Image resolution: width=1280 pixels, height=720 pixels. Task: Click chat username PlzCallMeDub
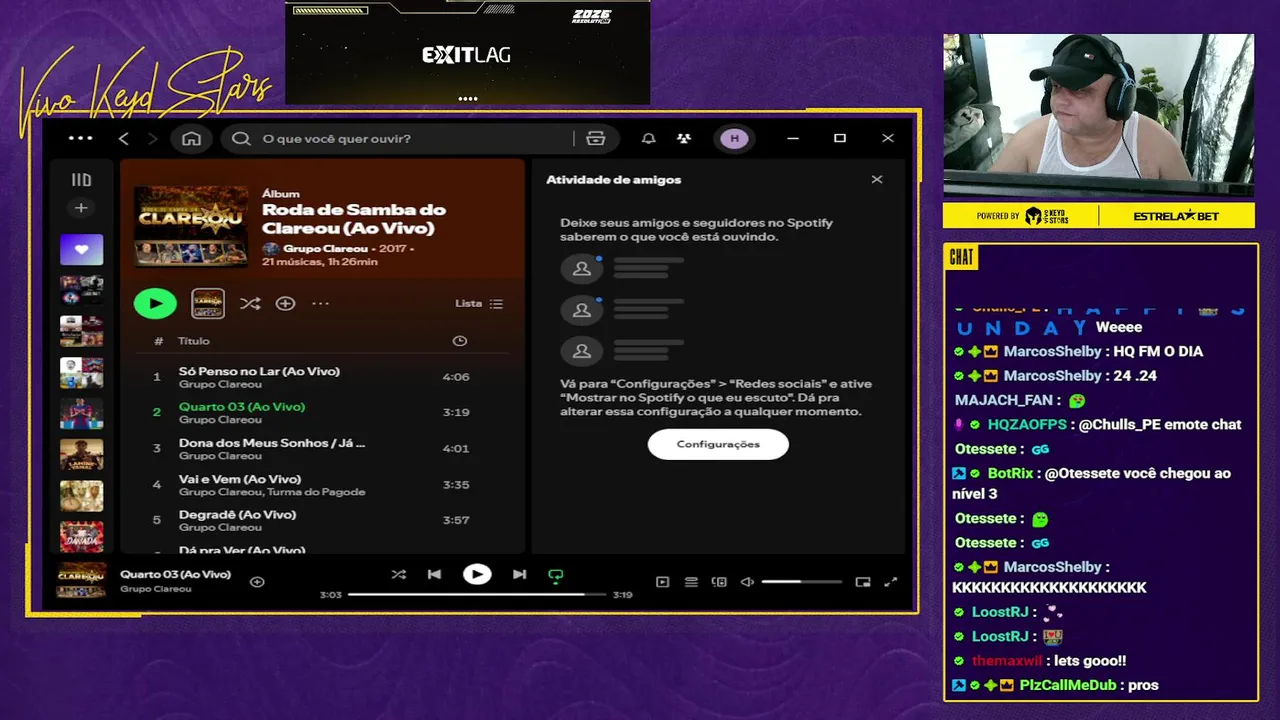pos(1066,686)
